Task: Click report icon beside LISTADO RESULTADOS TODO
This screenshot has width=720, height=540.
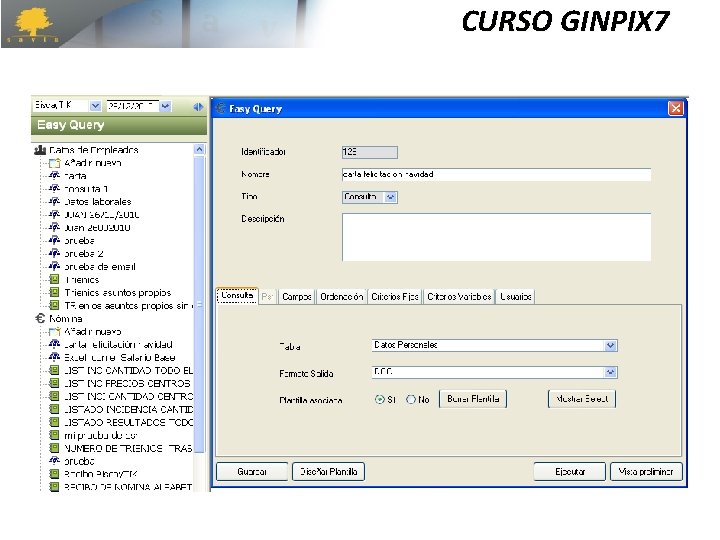Action: click(54, 422)
